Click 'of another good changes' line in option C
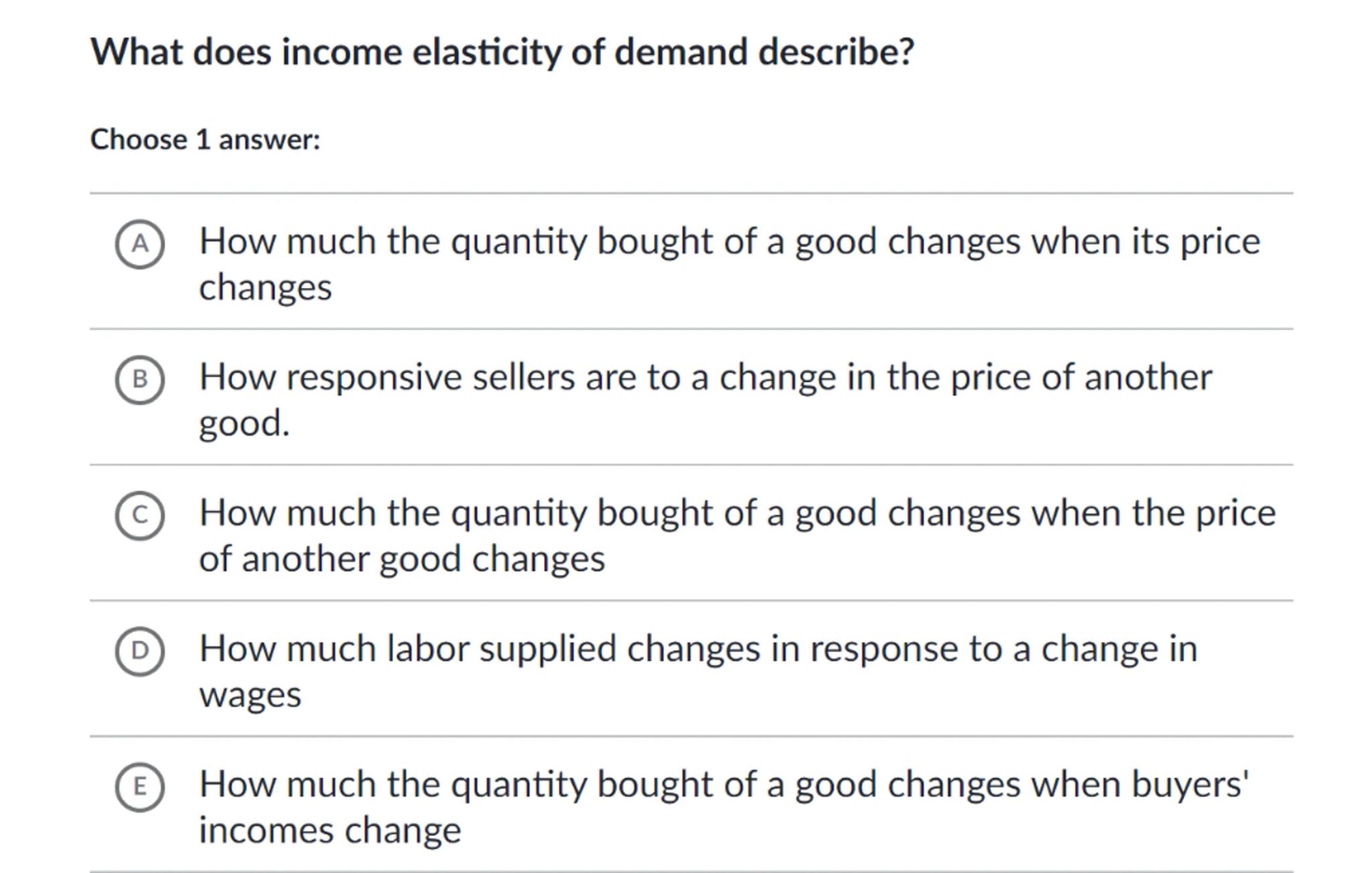Screen dimensions: 1372x873 pyautogui.click(x=402, y=559)
